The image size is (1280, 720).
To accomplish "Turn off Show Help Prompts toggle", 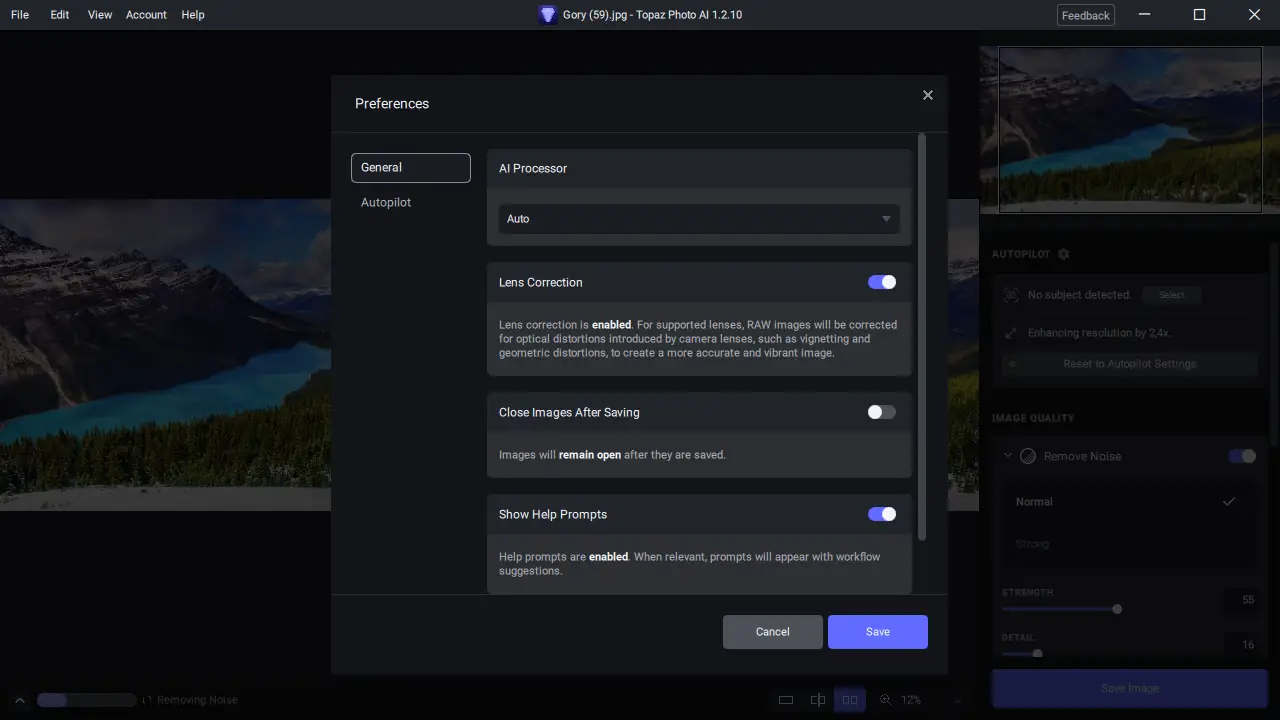I will 882,514.
